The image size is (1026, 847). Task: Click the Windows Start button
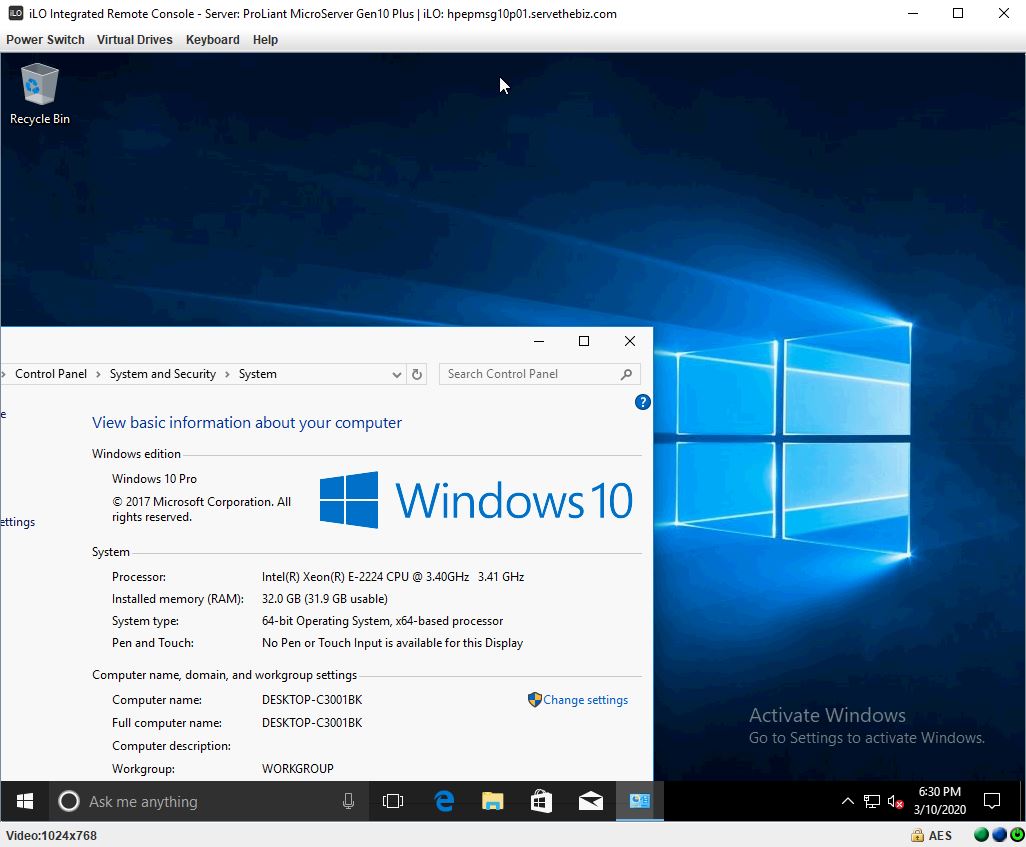(x=25, y=801)
